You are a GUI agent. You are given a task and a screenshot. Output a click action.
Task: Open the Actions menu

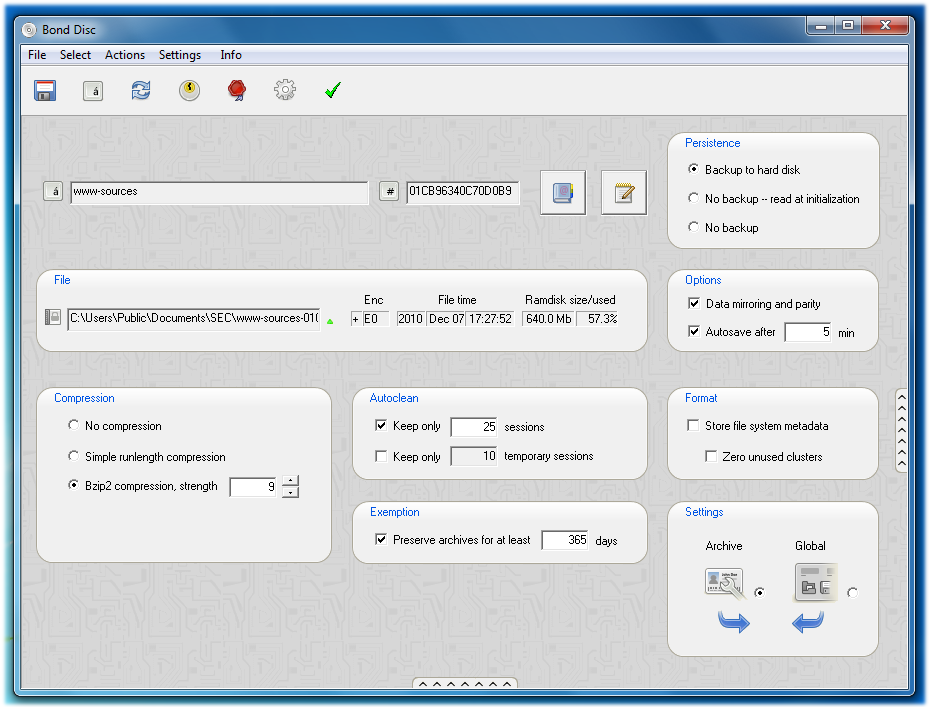(x=124, y=55)
